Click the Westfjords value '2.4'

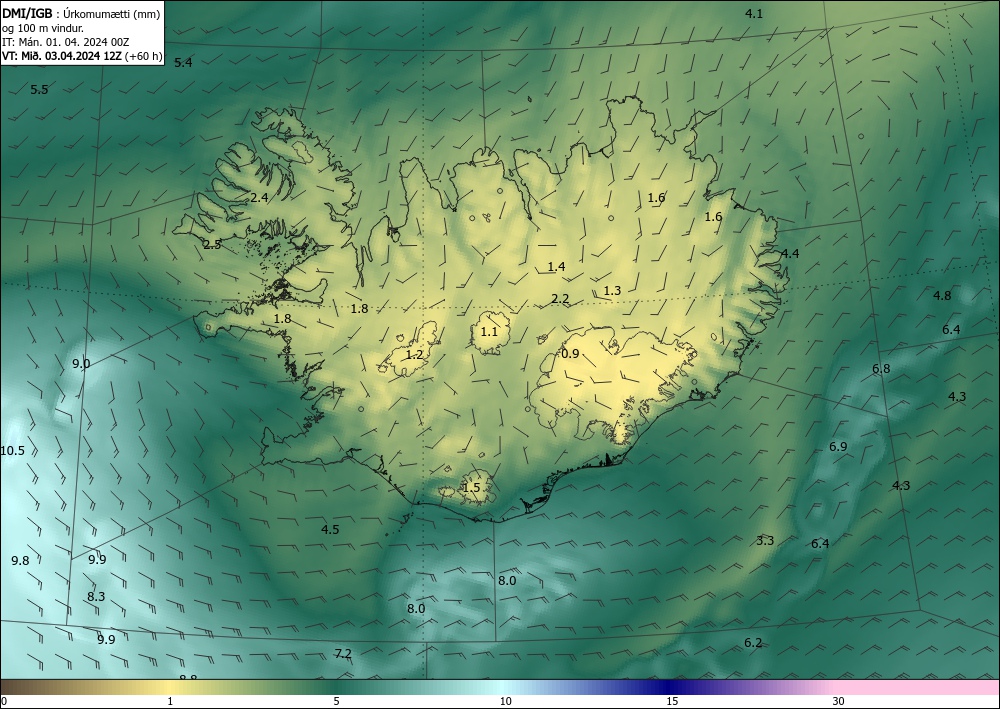(x=259, y=198)
